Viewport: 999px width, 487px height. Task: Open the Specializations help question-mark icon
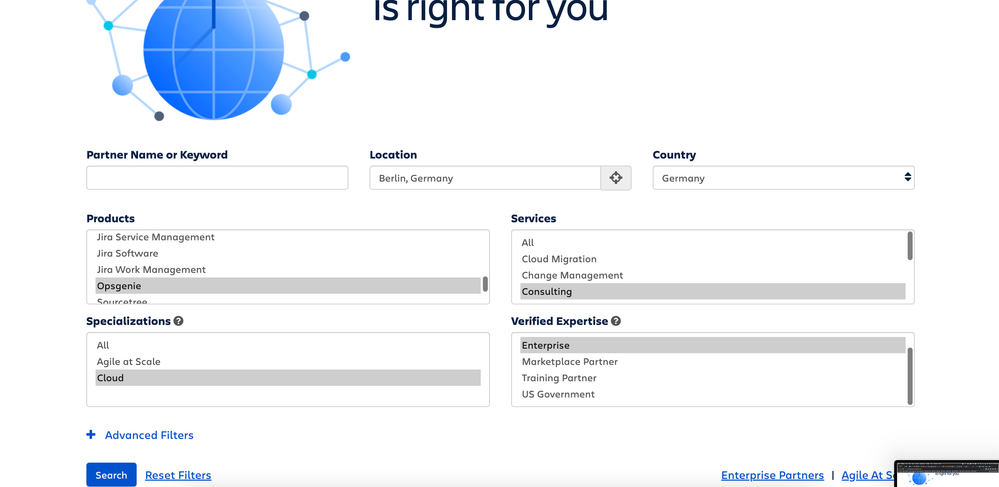[178, 321]
